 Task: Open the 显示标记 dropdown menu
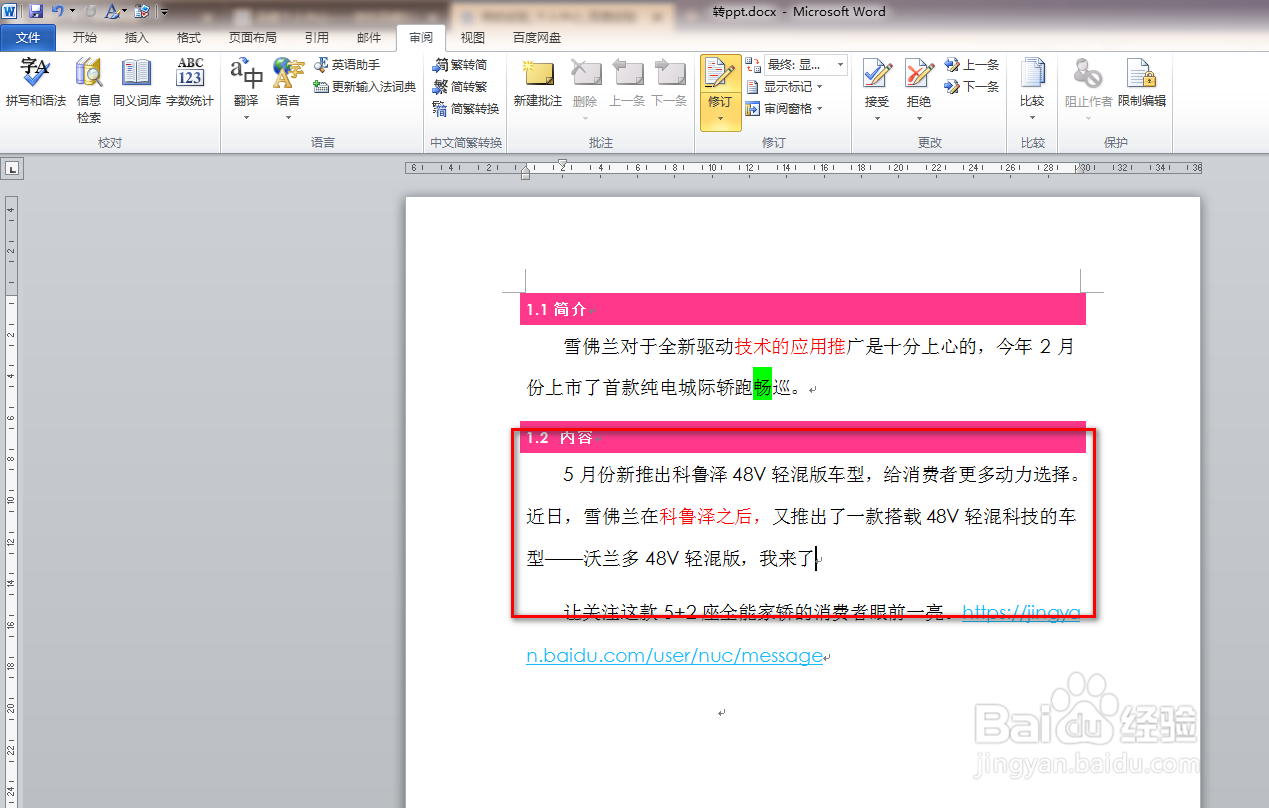(790, 86)
